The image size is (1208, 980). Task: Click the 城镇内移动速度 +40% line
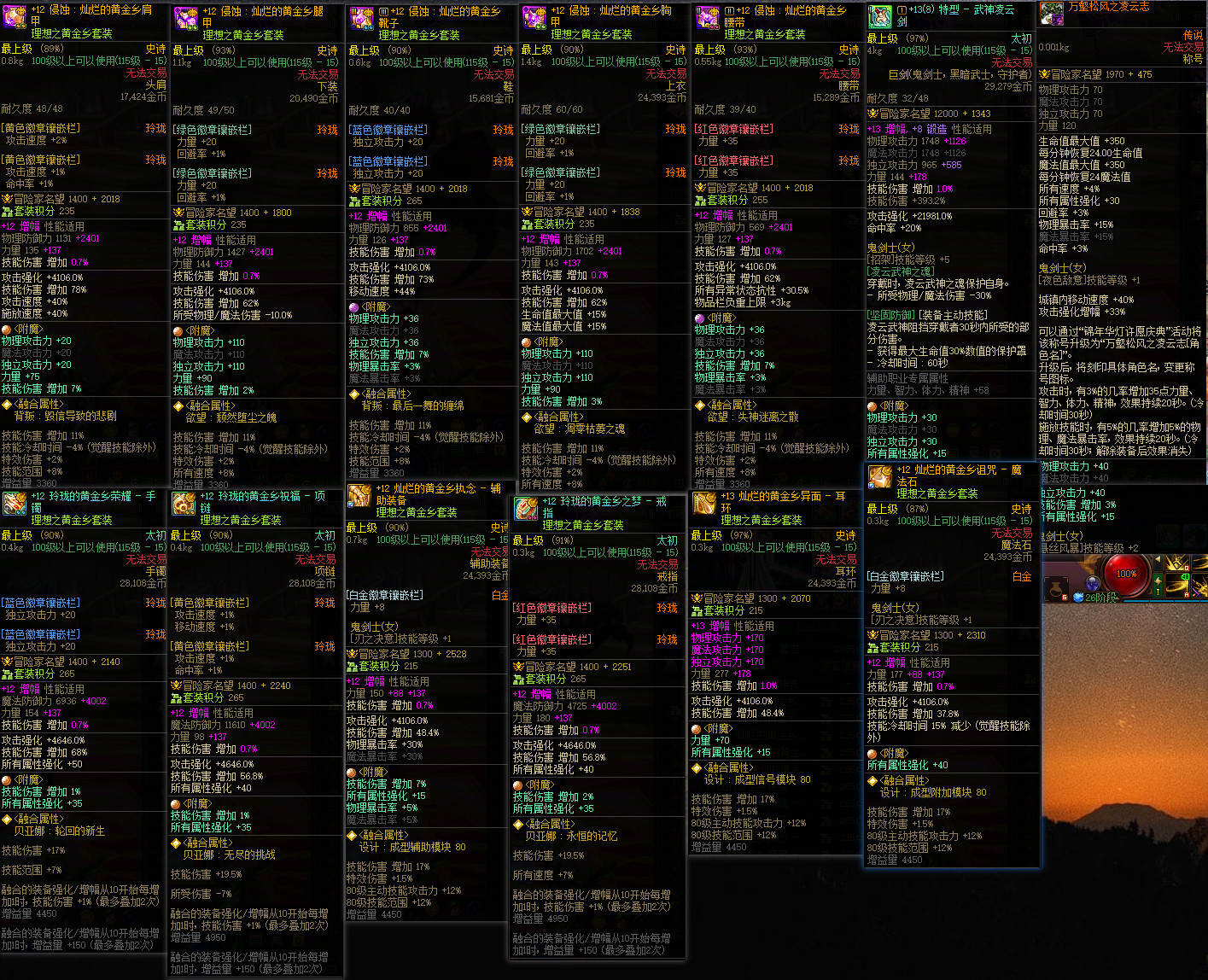[x=1086, y=300]
